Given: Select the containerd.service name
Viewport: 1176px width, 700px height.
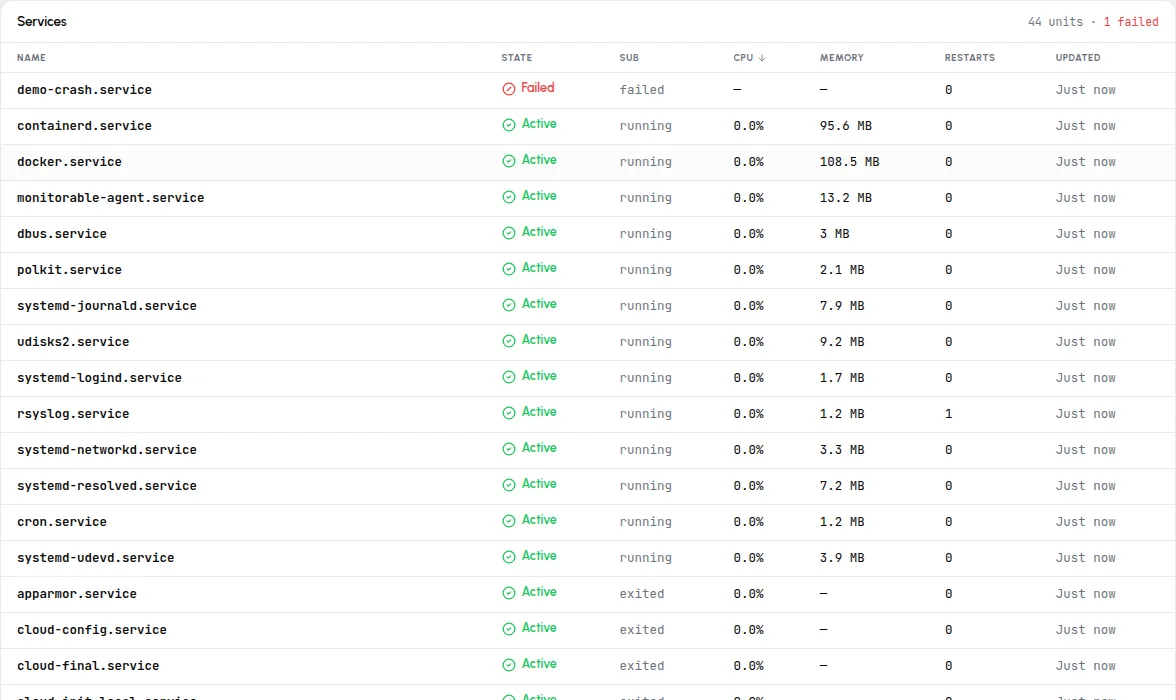Looking at the screenshot, I should click(x=84, y=126).
